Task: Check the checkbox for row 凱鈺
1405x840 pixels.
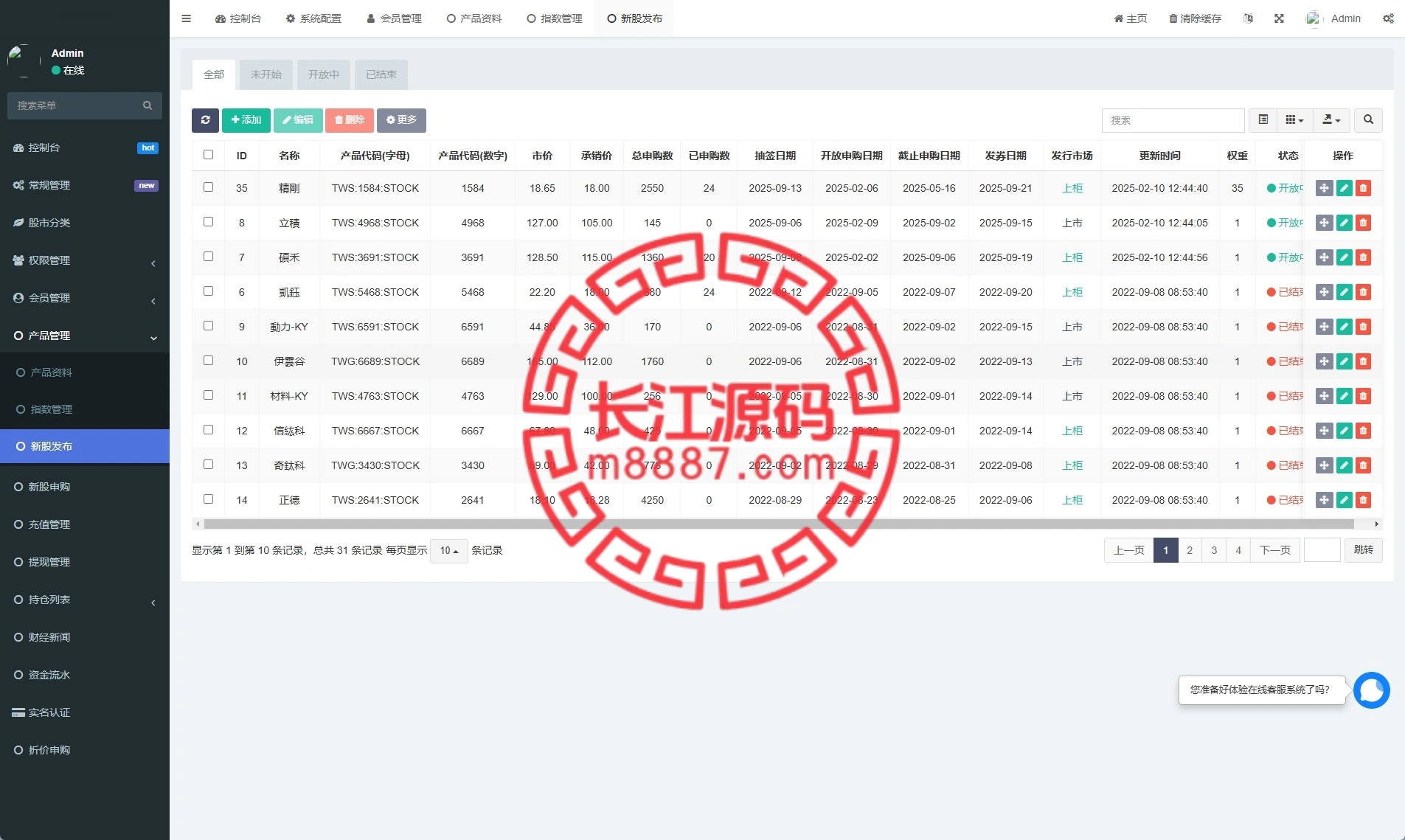Action: pyautogui.click(x=208, y=291)
